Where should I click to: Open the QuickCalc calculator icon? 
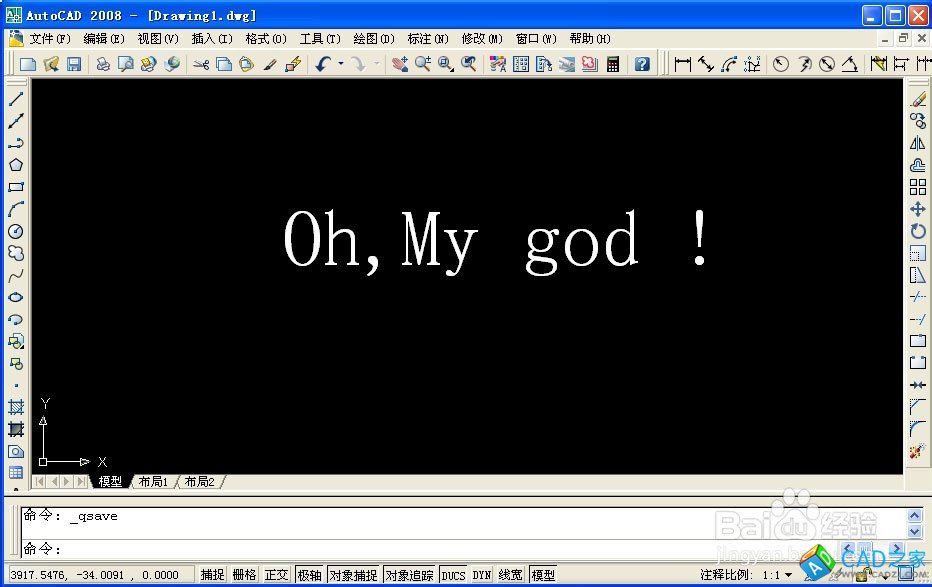tap(613, 64)
